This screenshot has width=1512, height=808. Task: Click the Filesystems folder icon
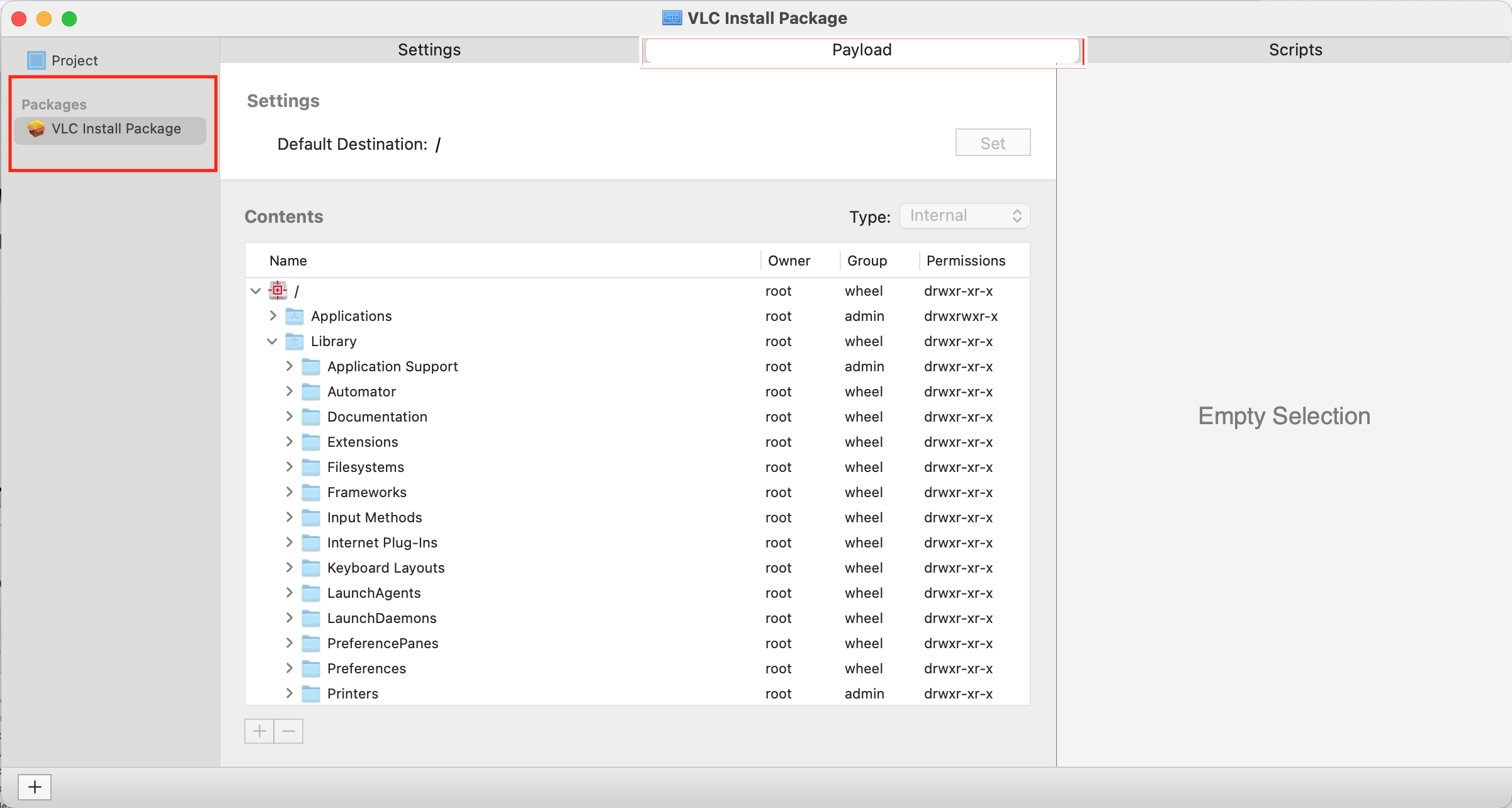[x=311, y=467]
